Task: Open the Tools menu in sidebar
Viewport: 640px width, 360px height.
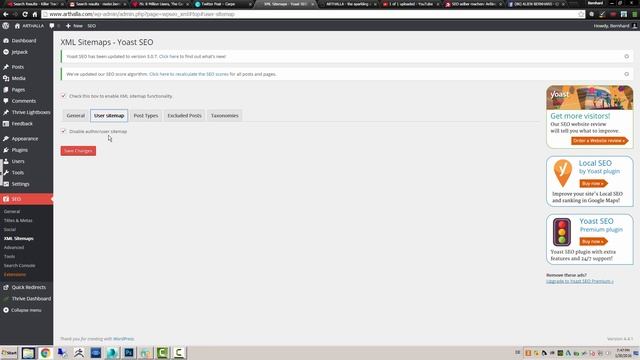Action: 17,173
